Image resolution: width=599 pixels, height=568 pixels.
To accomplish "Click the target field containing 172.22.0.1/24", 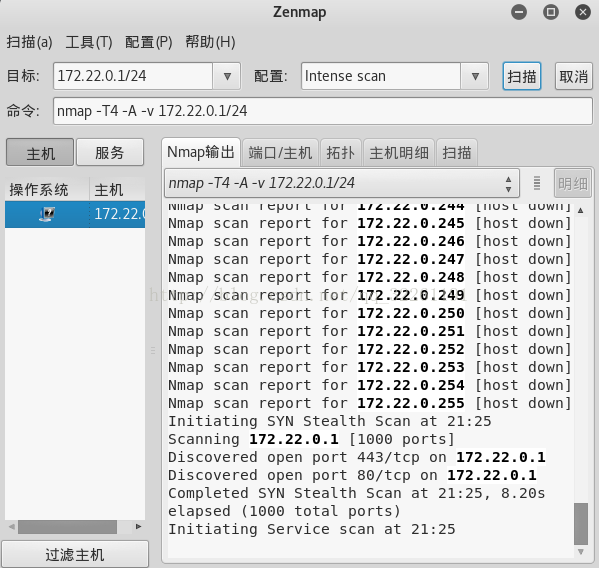I will pos(133,76).
